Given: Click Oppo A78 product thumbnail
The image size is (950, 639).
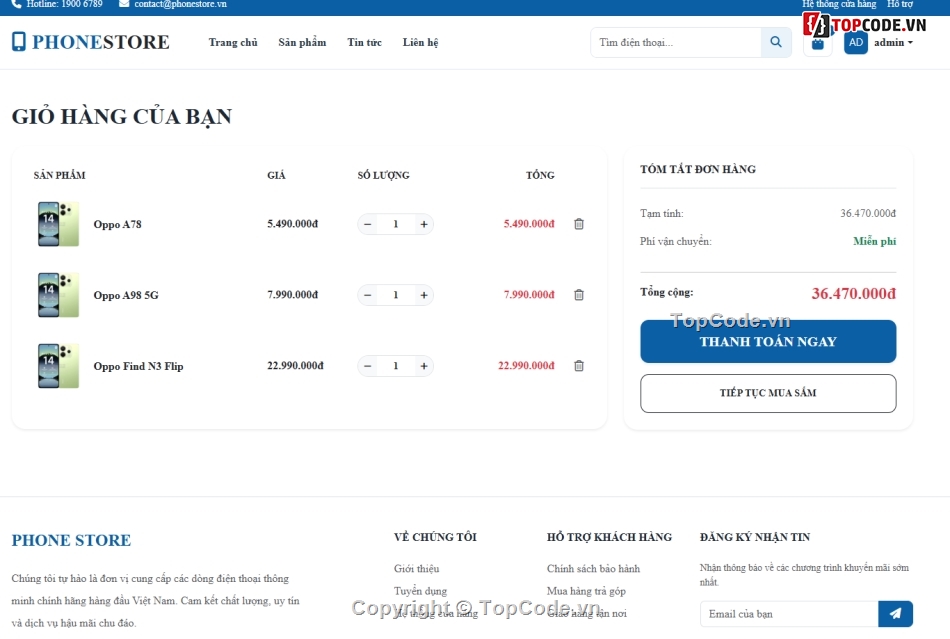Looking at the screenshot, I should pos(58,224).
